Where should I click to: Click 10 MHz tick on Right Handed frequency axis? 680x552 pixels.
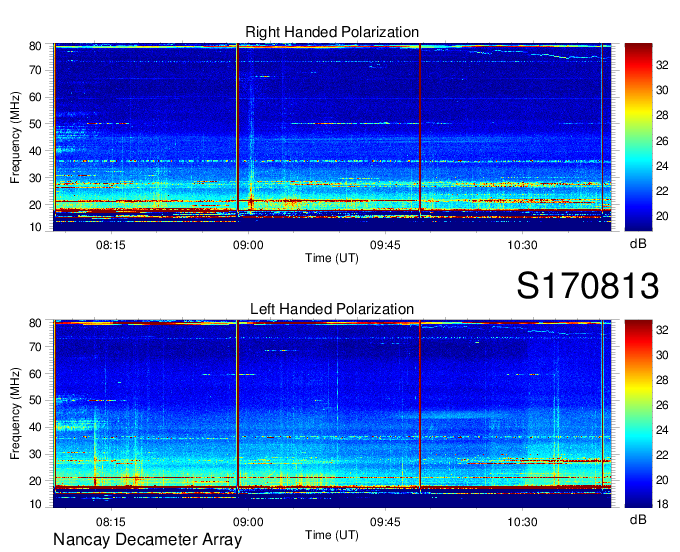tap(35, 227)
